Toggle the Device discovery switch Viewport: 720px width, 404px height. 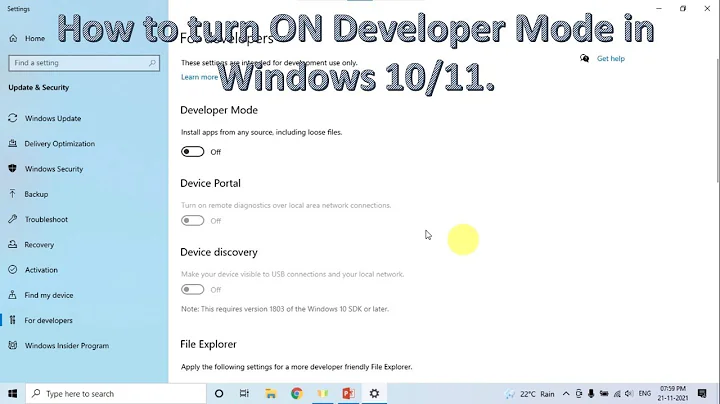[192, 290]
